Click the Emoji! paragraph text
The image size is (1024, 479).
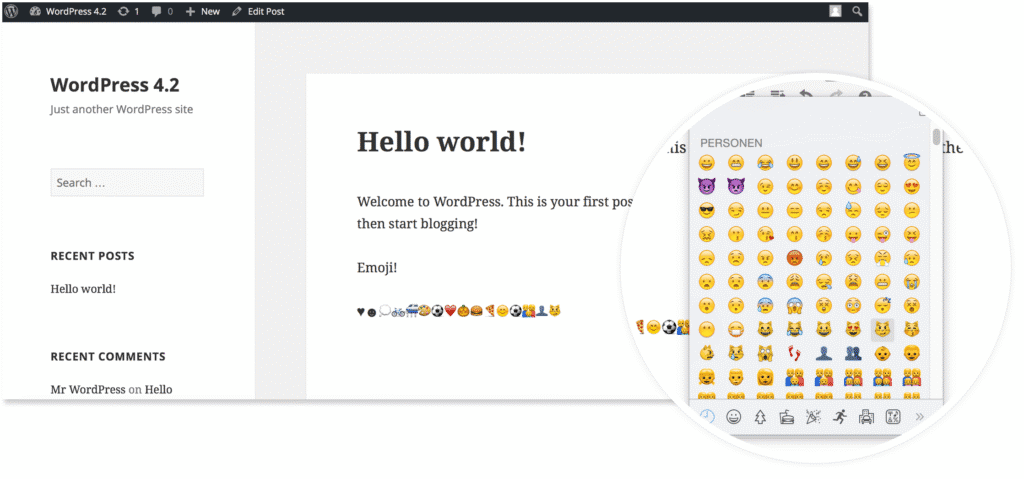377,267
